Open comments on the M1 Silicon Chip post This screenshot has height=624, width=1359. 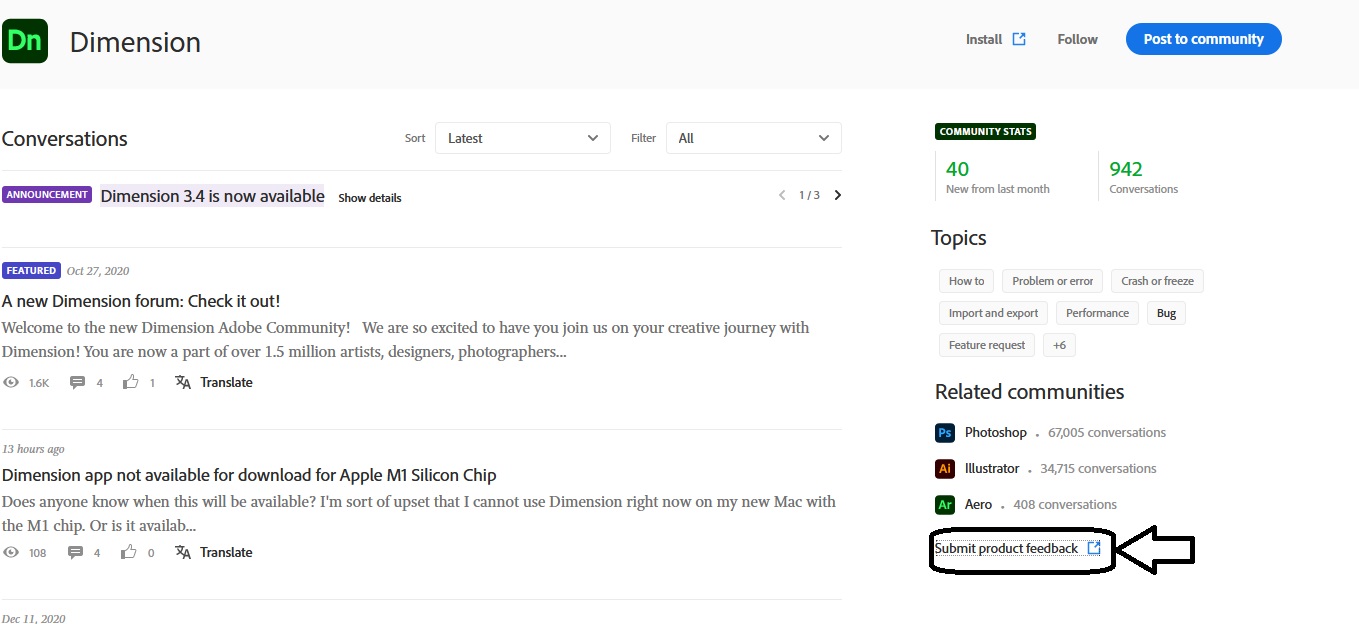tap(77, 552)
